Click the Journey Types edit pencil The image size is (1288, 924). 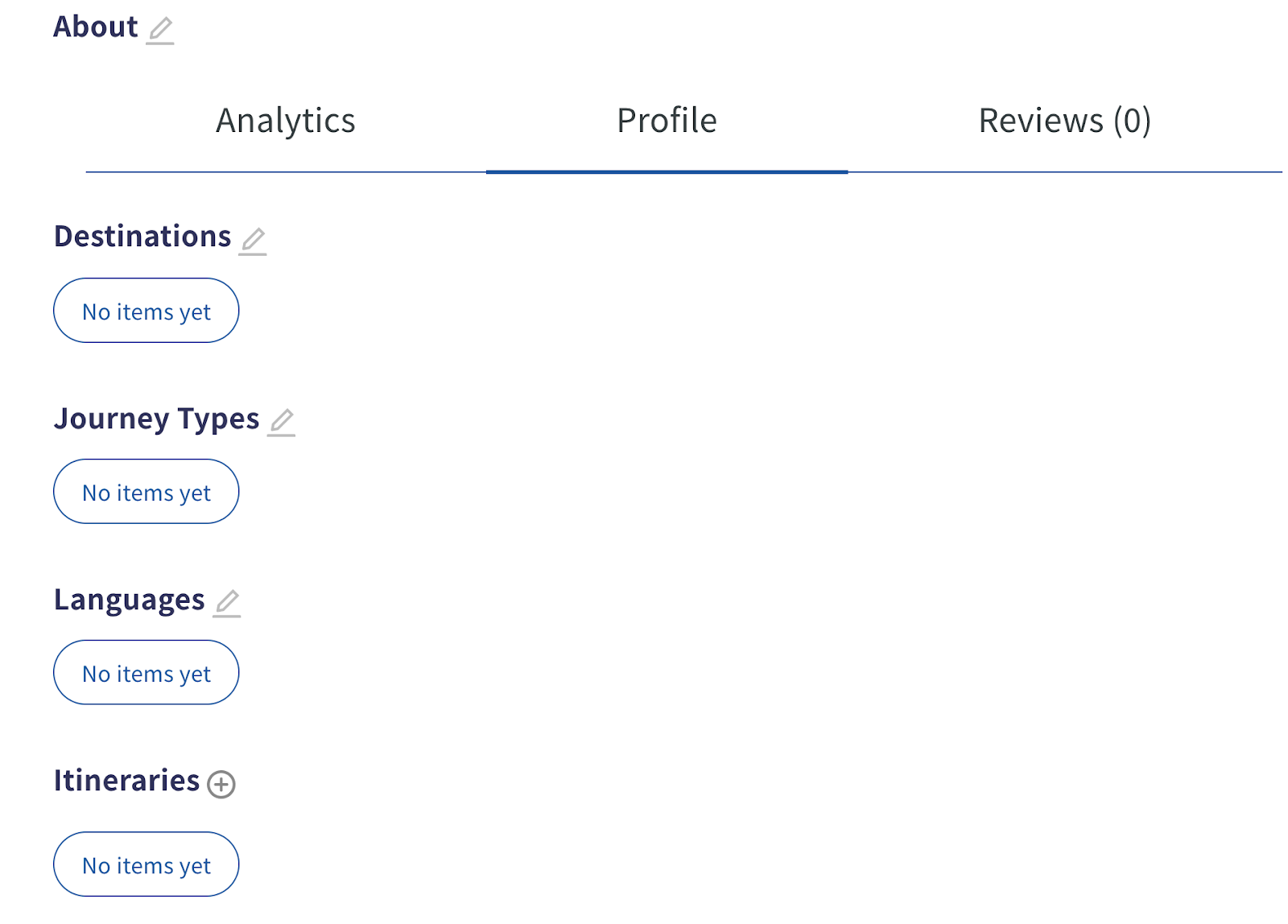282,421
